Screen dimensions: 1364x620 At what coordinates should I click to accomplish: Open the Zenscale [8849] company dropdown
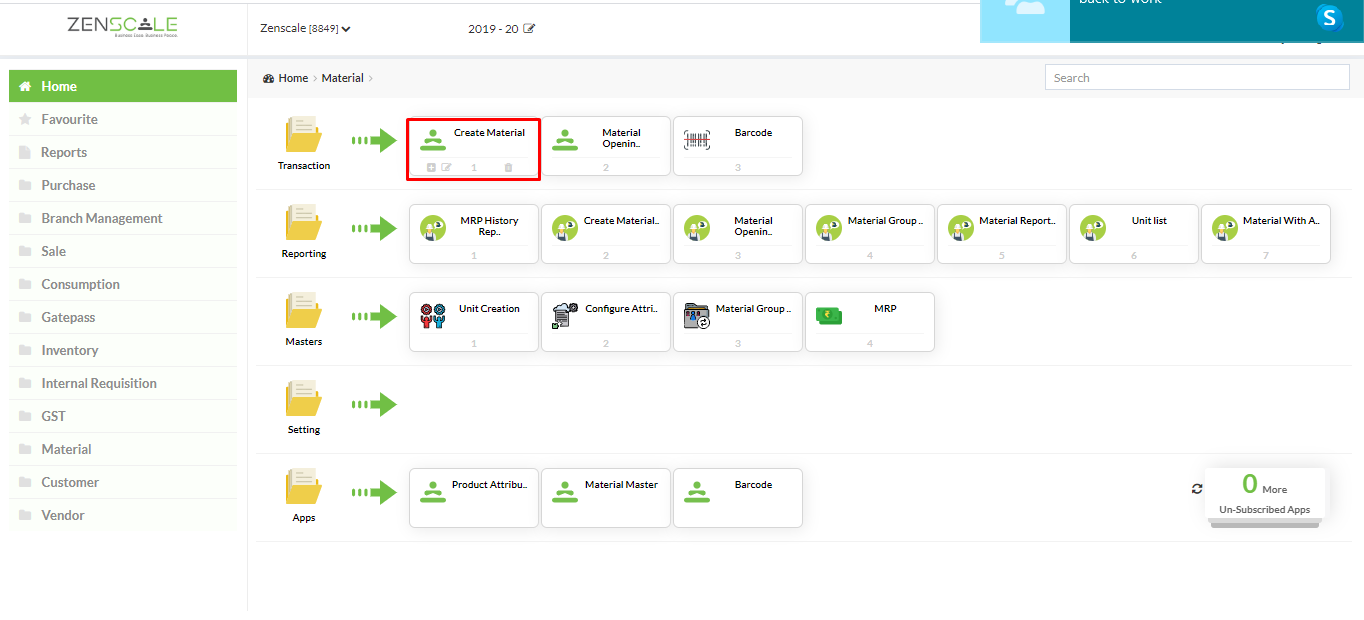pyautogui.click(x=305, y=28)
